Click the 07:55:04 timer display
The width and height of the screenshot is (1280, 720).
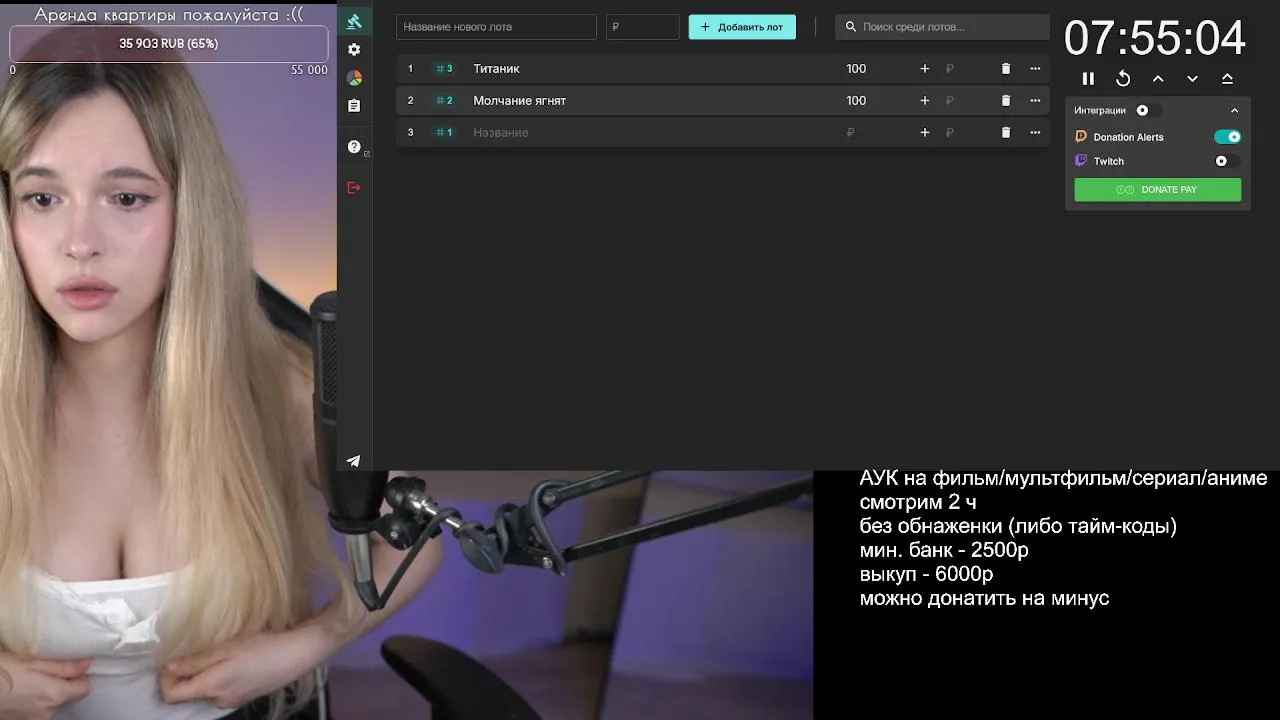coord(1155,39)
